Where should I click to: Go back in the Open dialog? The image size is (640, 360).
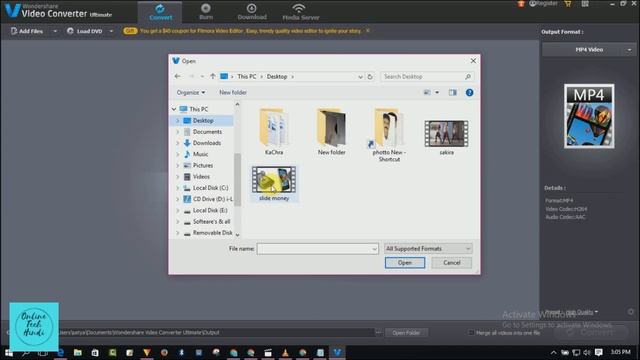[x=178, y=76]
